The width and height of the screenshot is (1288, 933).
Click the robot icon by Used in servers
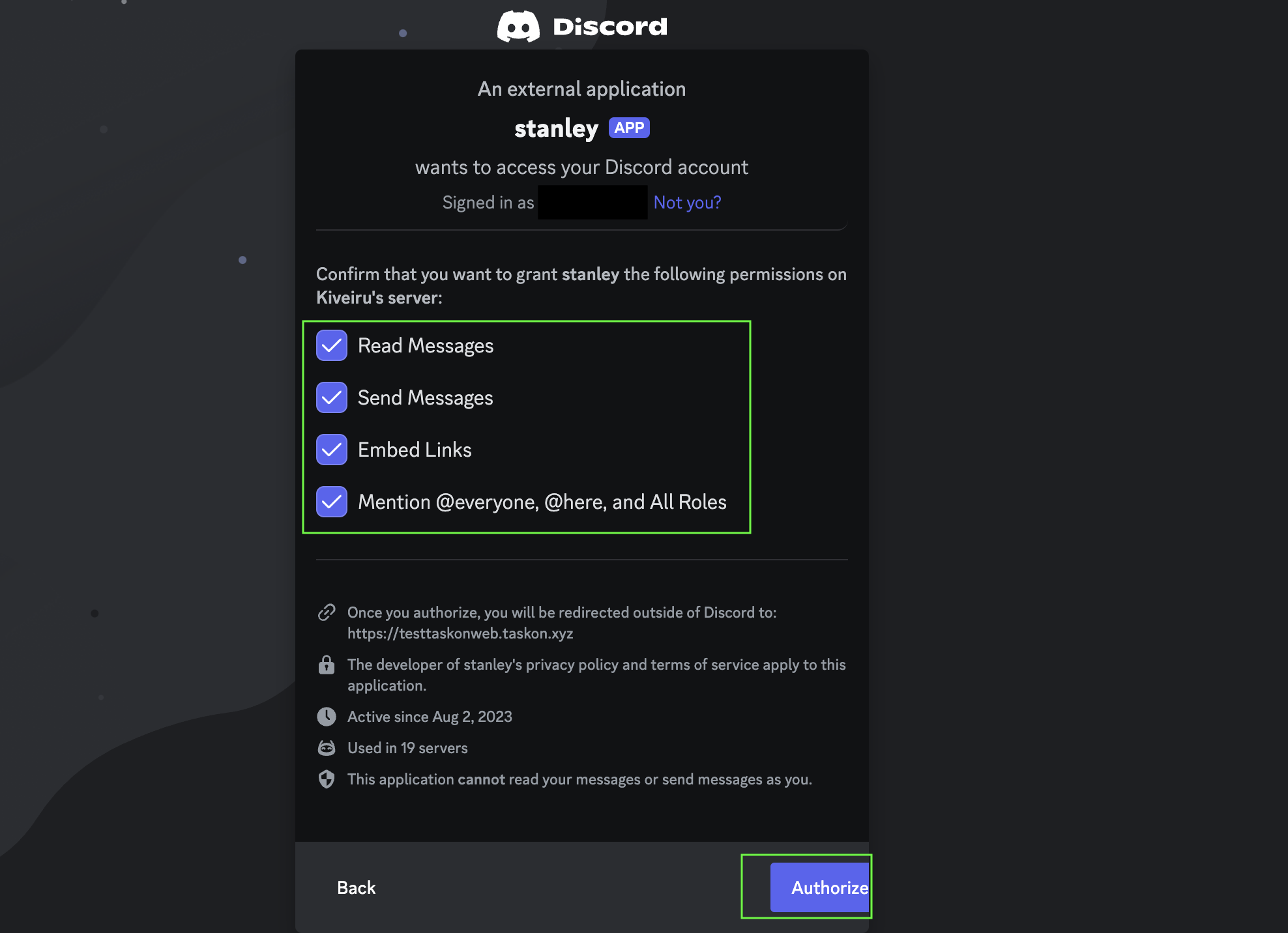[327, 748]
